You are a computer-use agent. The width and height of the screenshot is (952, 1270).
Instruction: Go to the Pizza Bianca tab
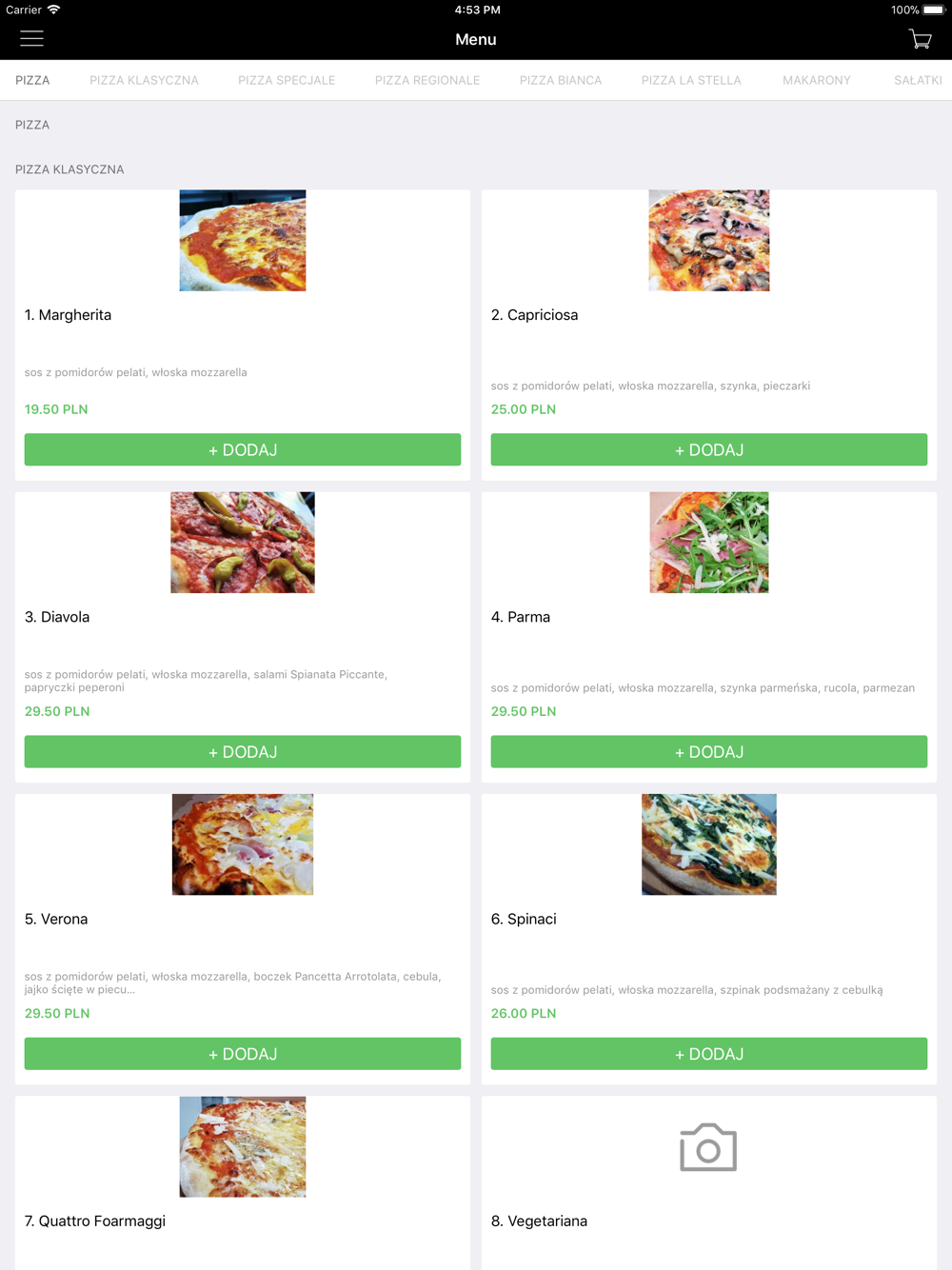(561, 80)
